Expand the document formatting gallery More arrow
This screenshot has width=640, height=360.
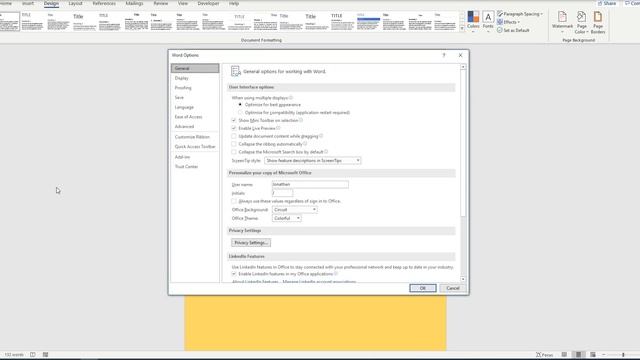(x=462, y=29)
